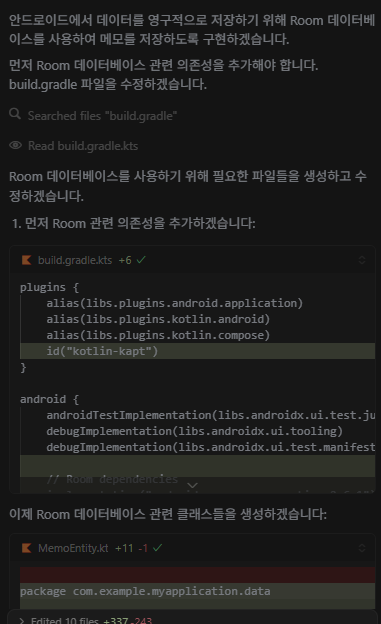
Task: Expand build.gradle.kts diff with the bottom chevron
Action: [x=192, y=486]
